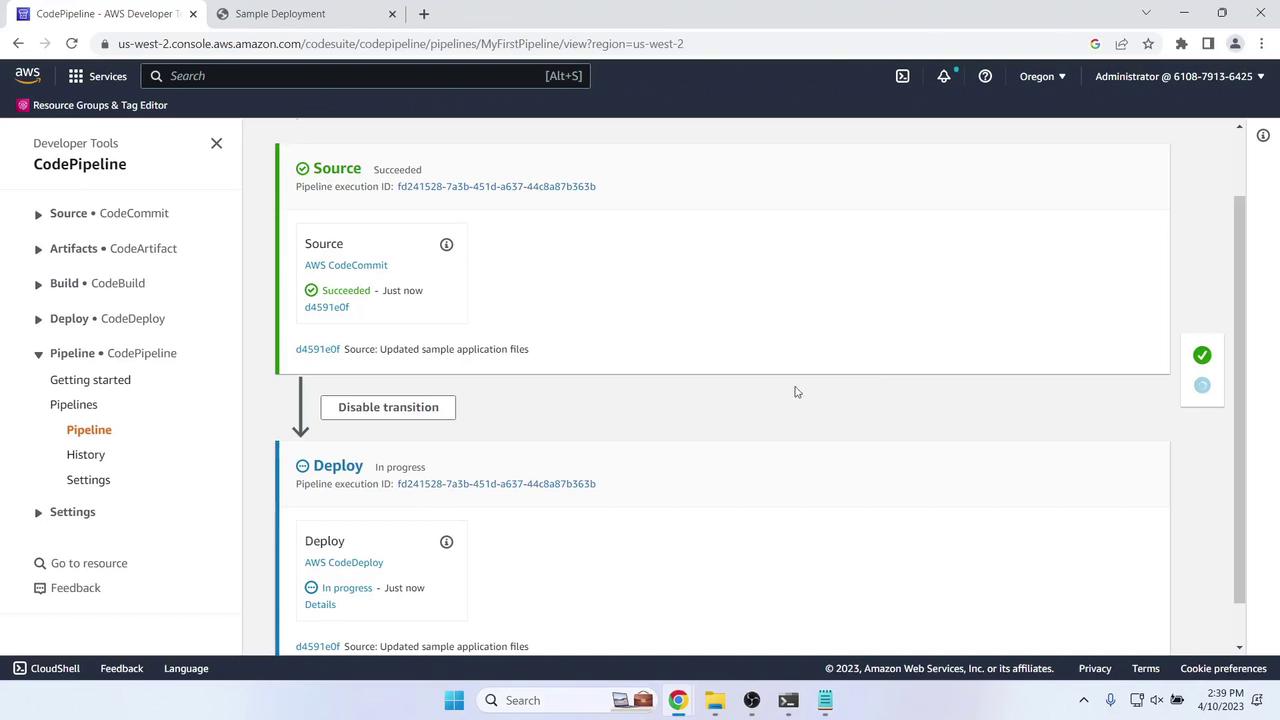Screen dimensions: 1280x720
Task: Bookmark this page with the star icon
Action: [x=1148, y=44]
